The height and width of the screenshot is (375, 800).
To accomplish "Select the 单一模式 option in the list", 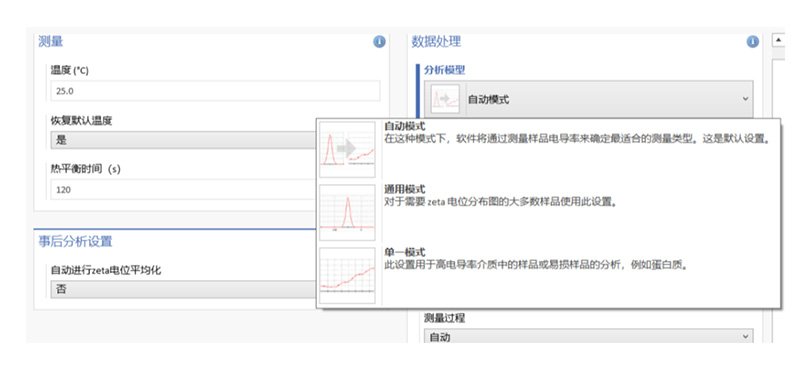I will [x=548, y=276].
